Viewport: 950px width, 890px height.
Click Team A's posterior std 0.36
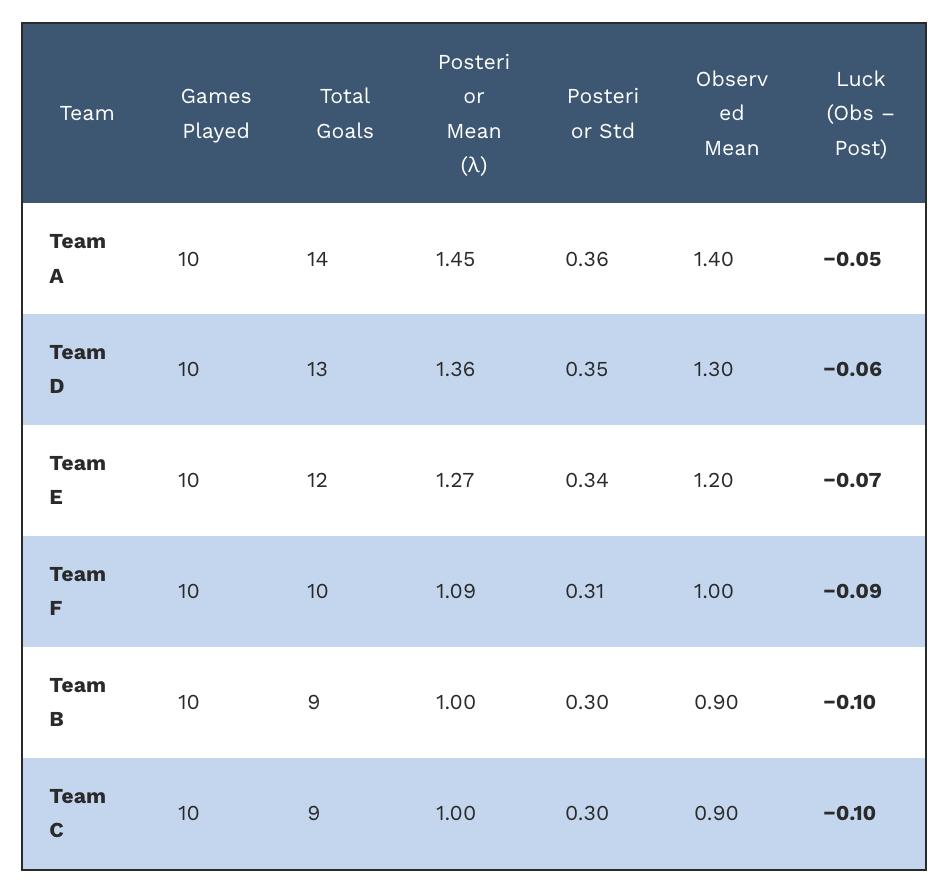(586, 259)
